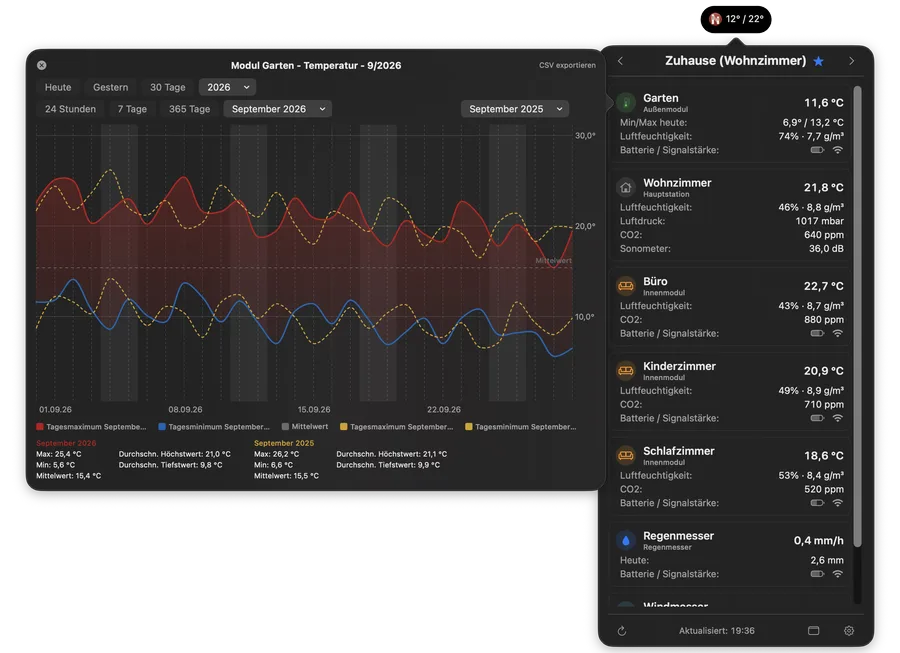Image resolution: width=900 pixels, height=653 pixels.
Task: Click the menu bar temperature widget 12° / 22°
Action: tap(736, 19)
